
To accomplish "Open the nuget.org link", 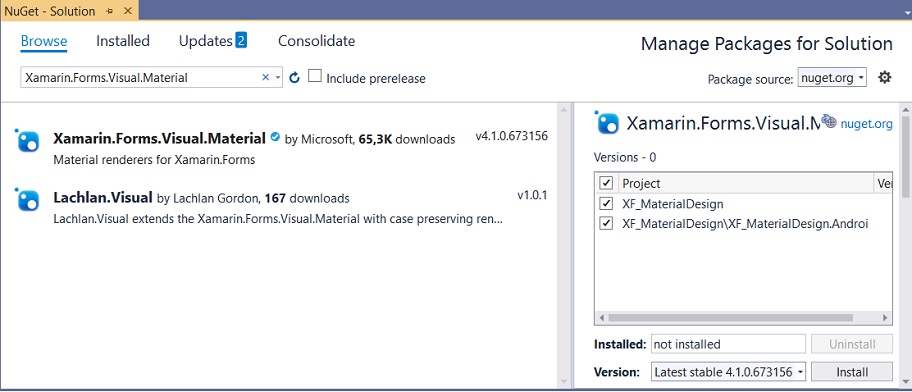I will tap(866, 123).
